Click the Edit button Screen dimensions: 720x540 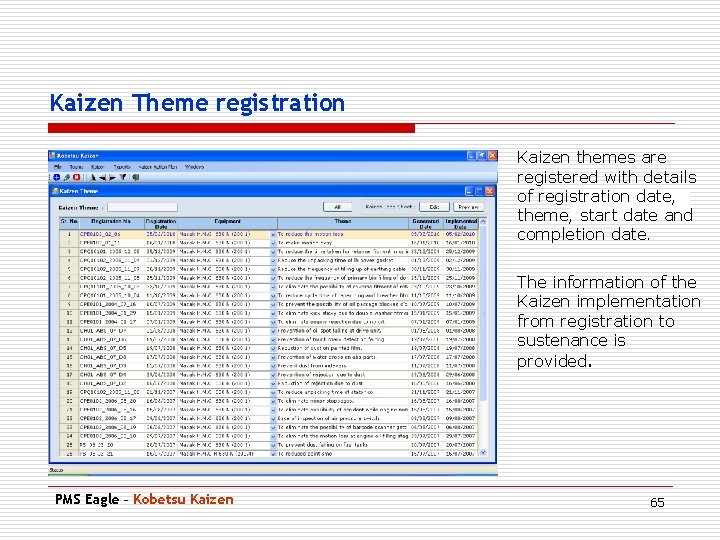[434, 207]
